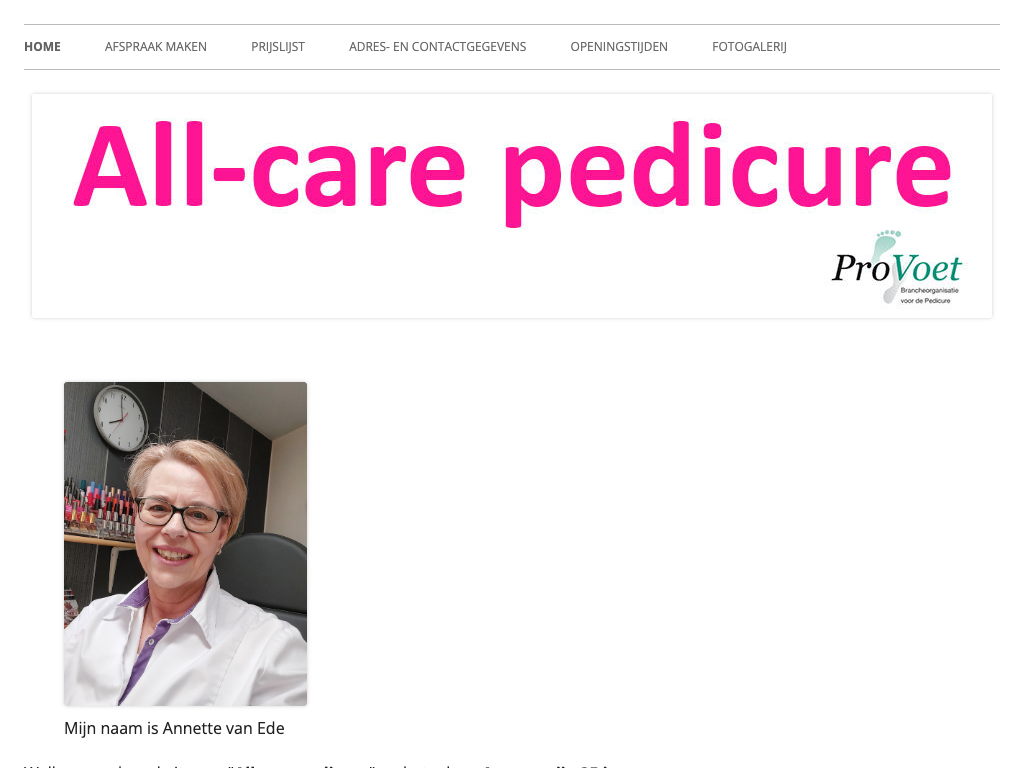
Task: Click the green 'Voet' logo text
Action: point(926,268)
